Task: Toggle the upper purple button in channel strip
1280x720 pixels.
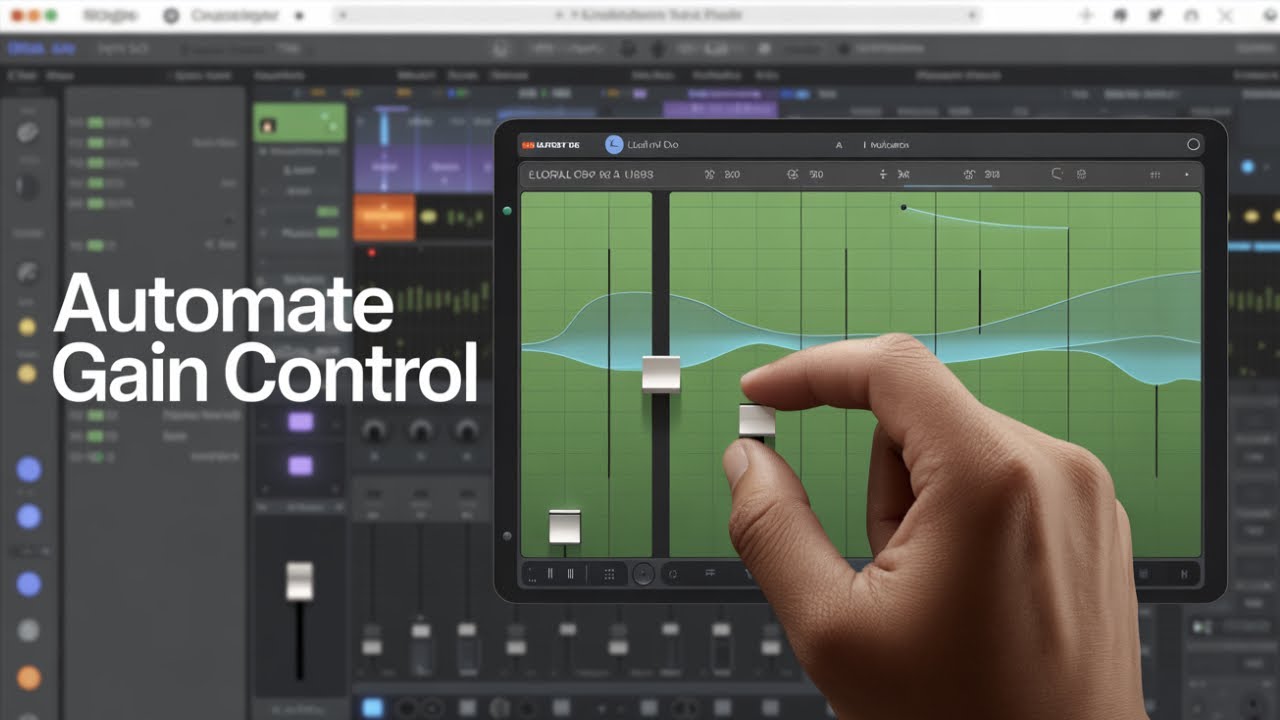Action: (x=300, y=422)
